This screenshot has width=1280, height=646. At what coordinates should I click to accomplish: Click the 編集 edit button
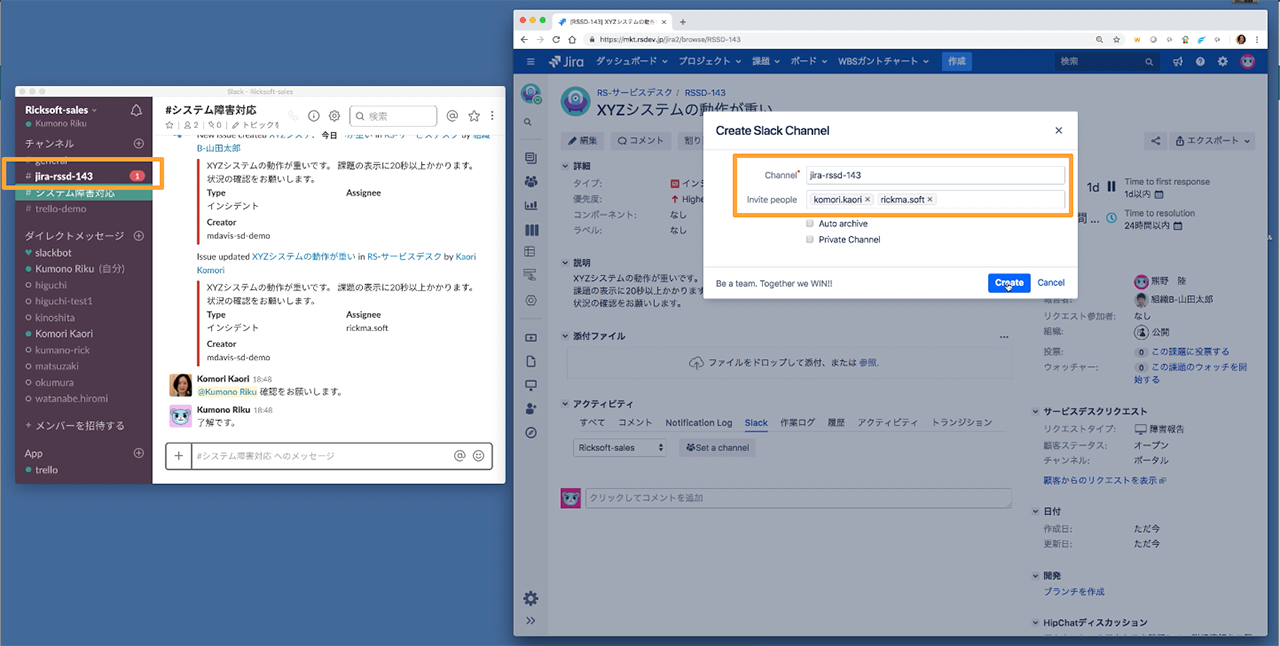(x=582, y=141)
